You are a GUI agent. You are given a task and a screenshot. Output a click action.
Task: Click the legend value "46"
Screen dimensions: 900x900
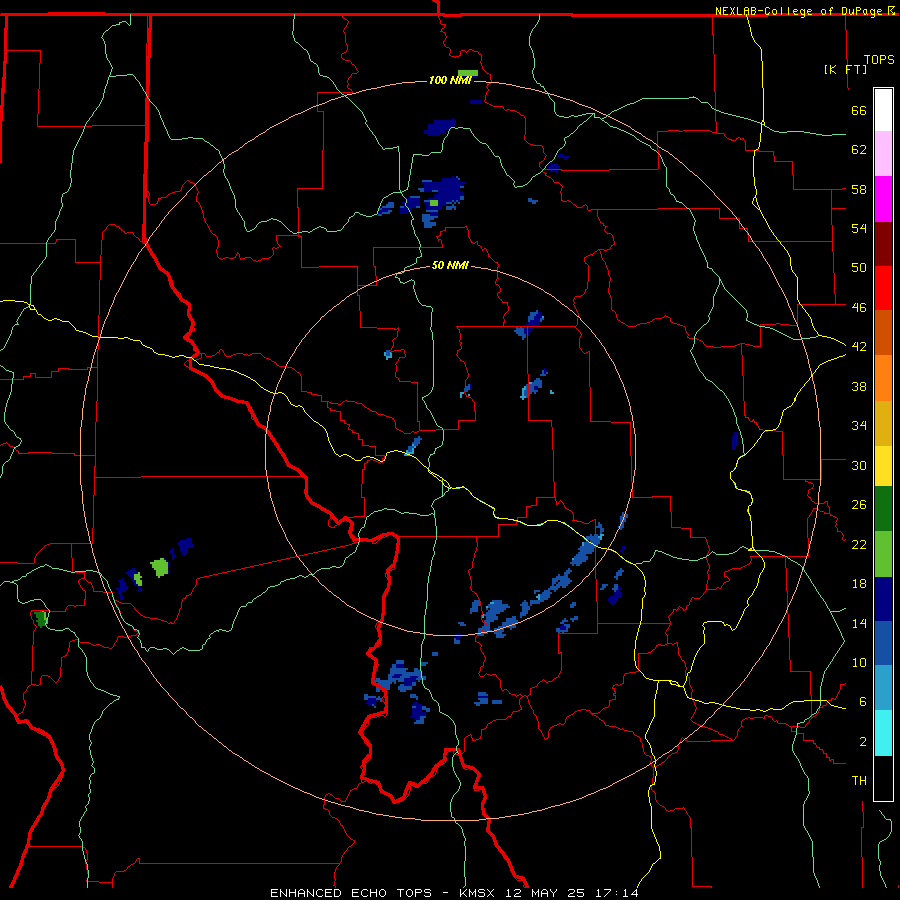859,308
